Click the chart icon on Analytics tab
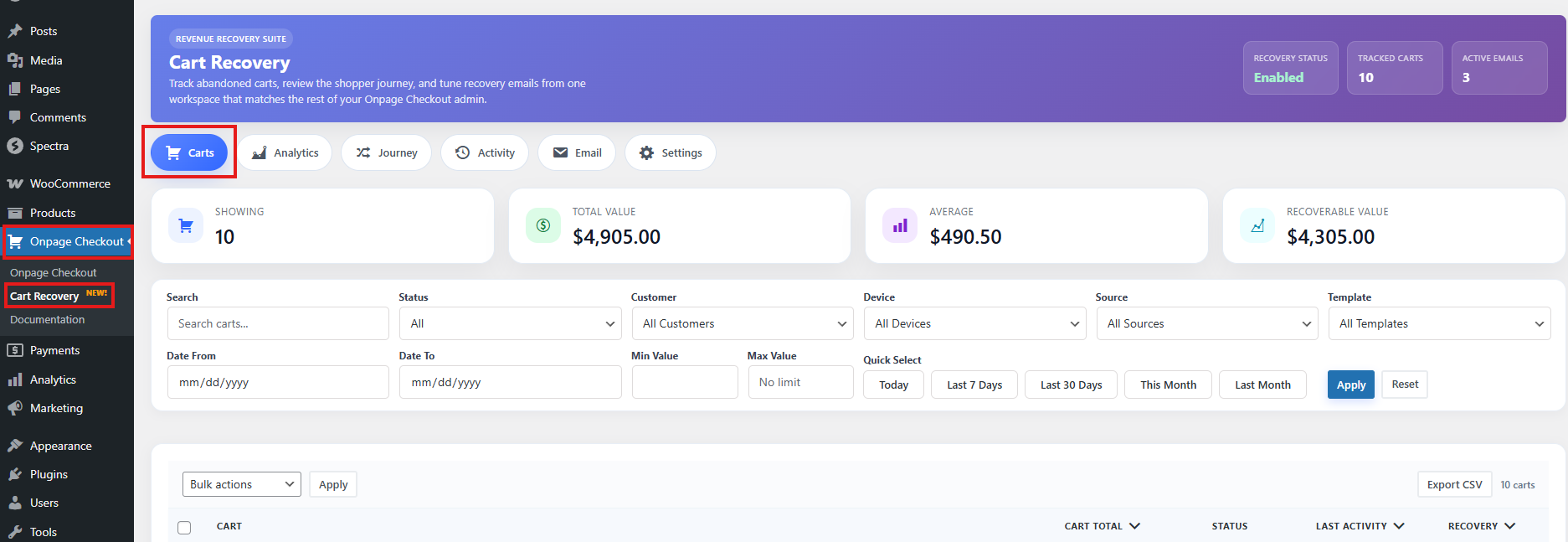 click(260, 152)
